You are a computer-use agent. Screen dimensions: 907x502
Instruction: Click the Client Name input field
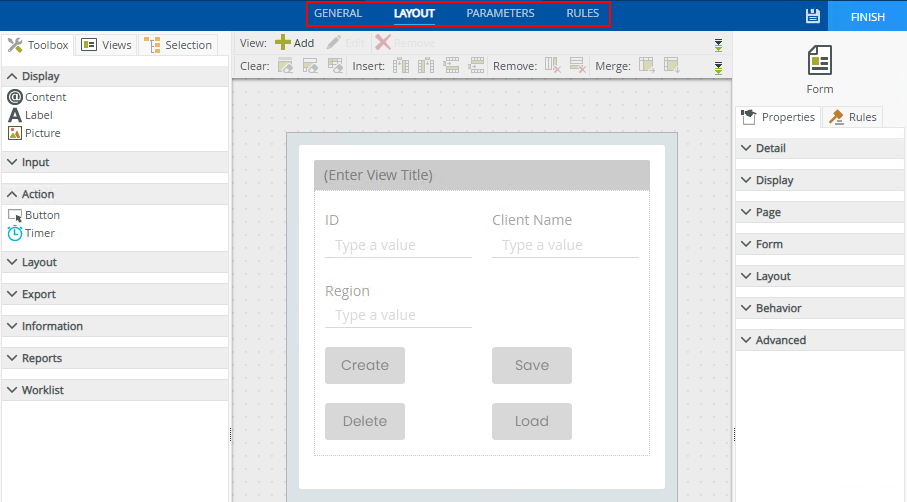click(565, 245)
